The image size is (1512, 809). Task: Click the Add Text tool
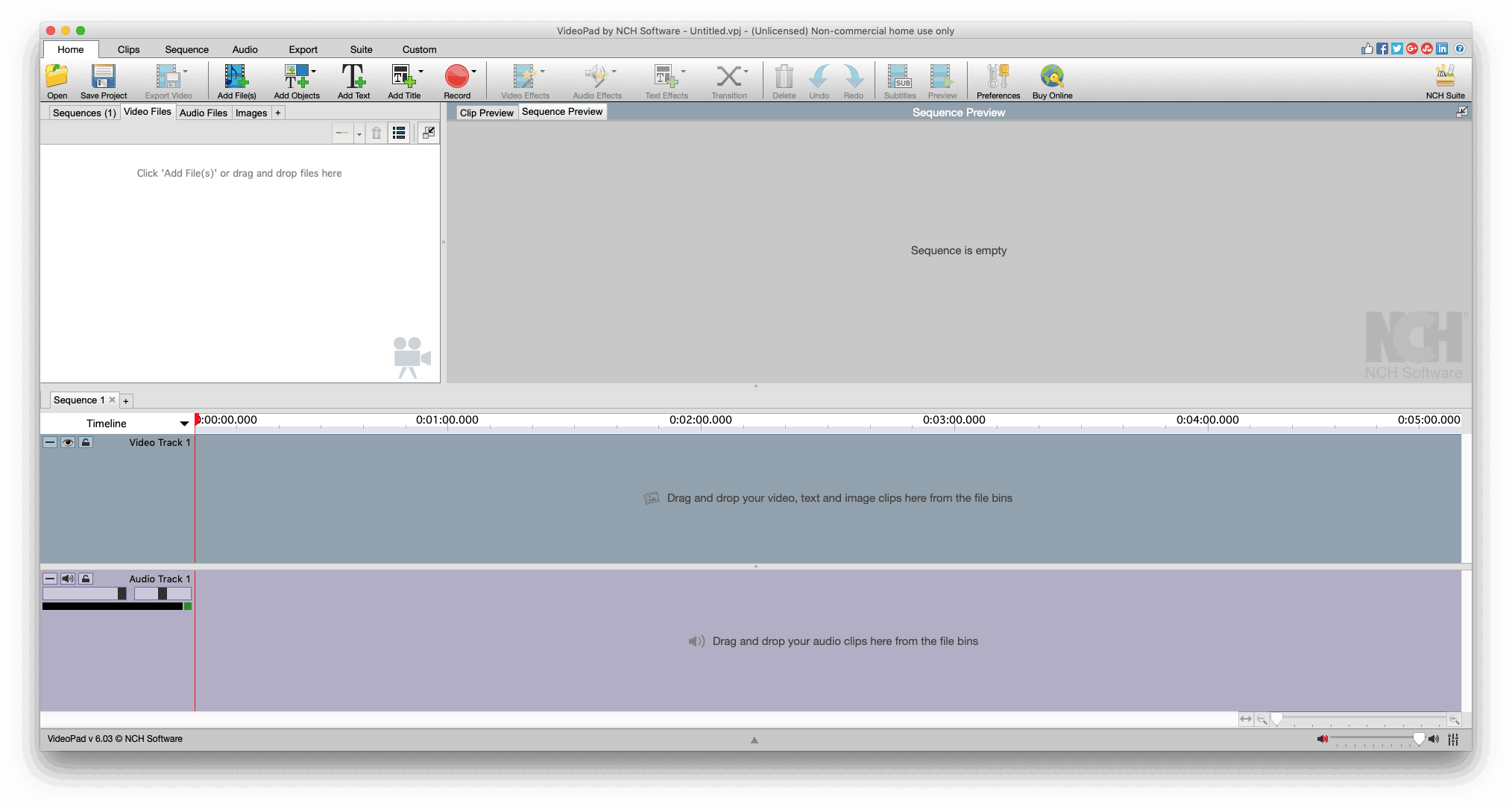click(353, 81)
